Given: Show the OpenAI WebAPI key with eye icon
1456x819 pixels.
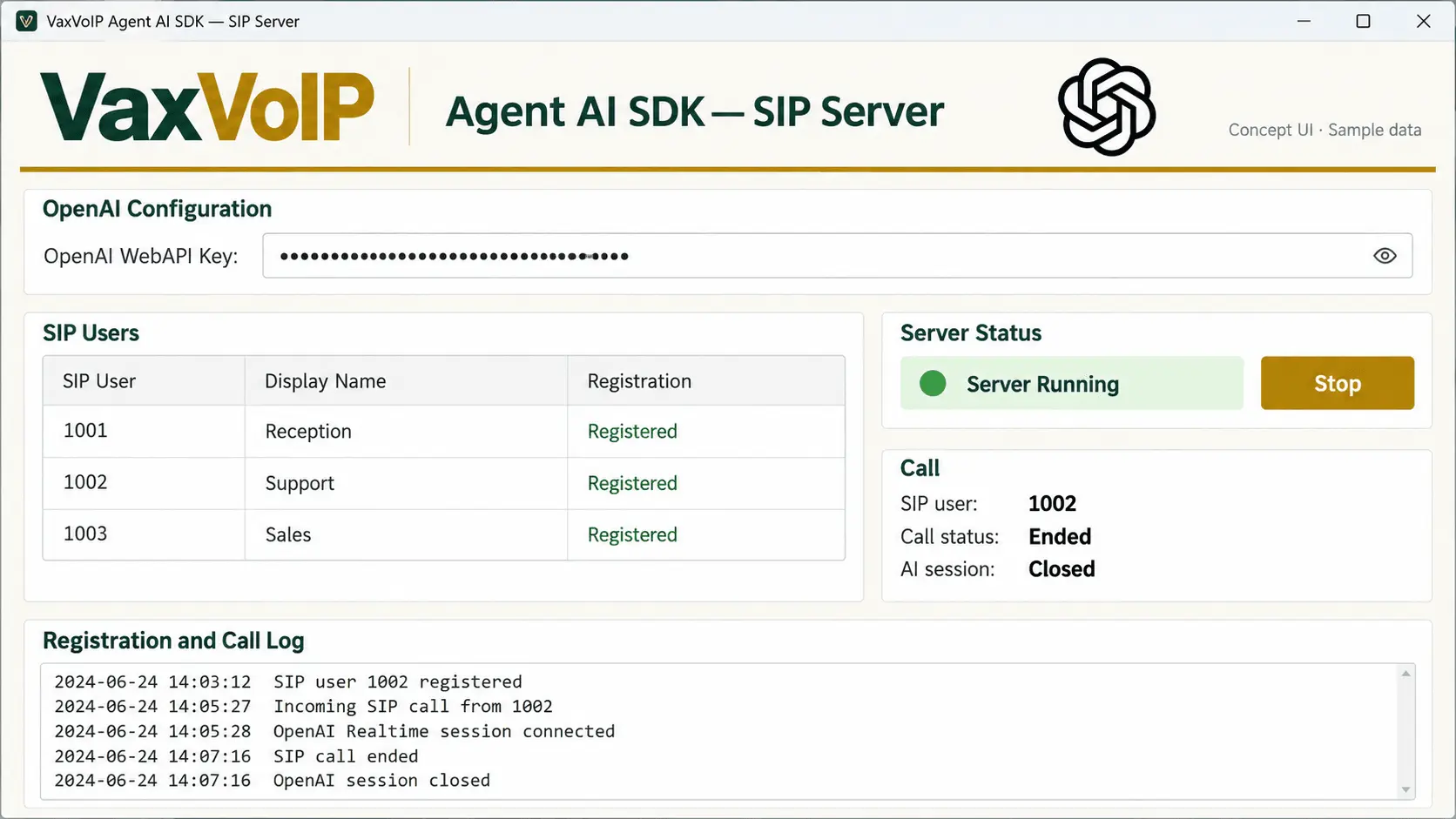Looking at the screenshot, I should pos(1385,256).
